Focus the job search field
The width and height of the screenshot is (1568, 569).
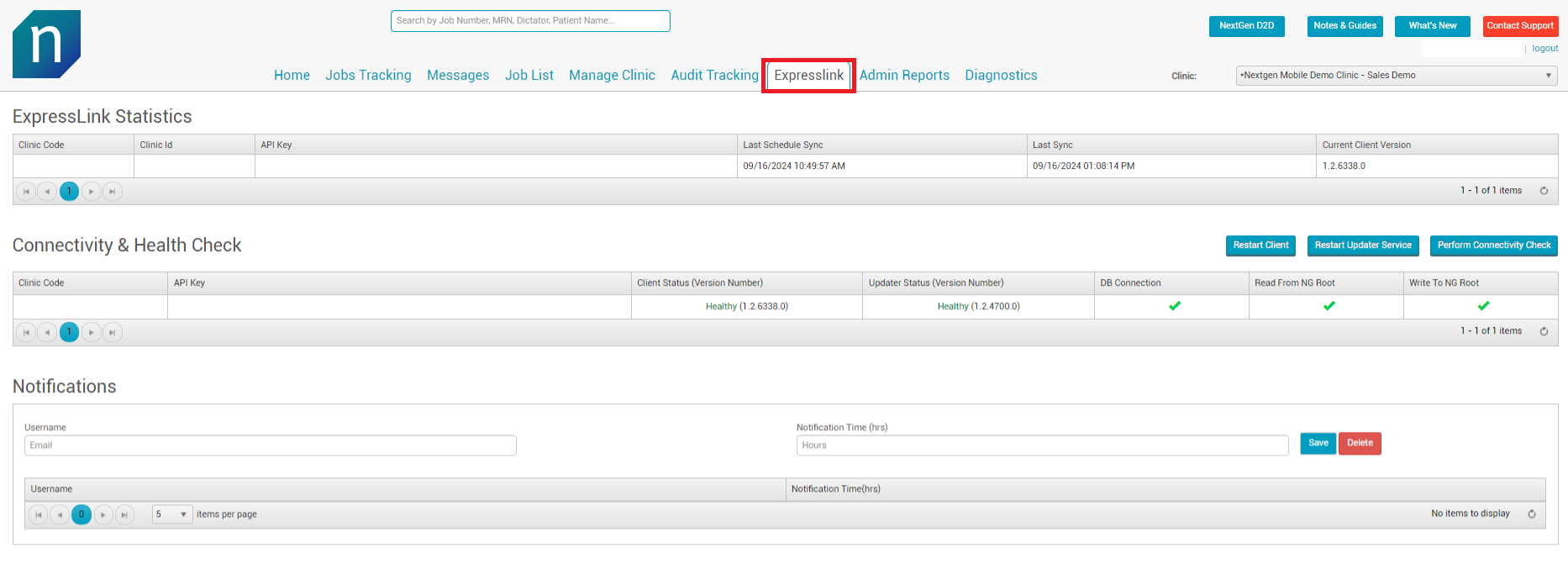pos(530,21)
